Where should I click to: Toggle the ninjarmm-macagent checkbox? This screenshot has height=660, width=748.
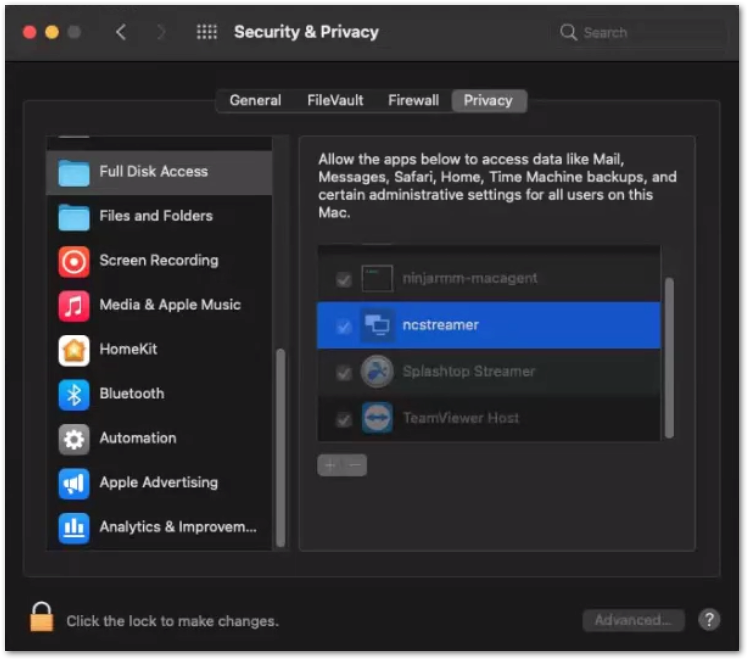[344, 279]
